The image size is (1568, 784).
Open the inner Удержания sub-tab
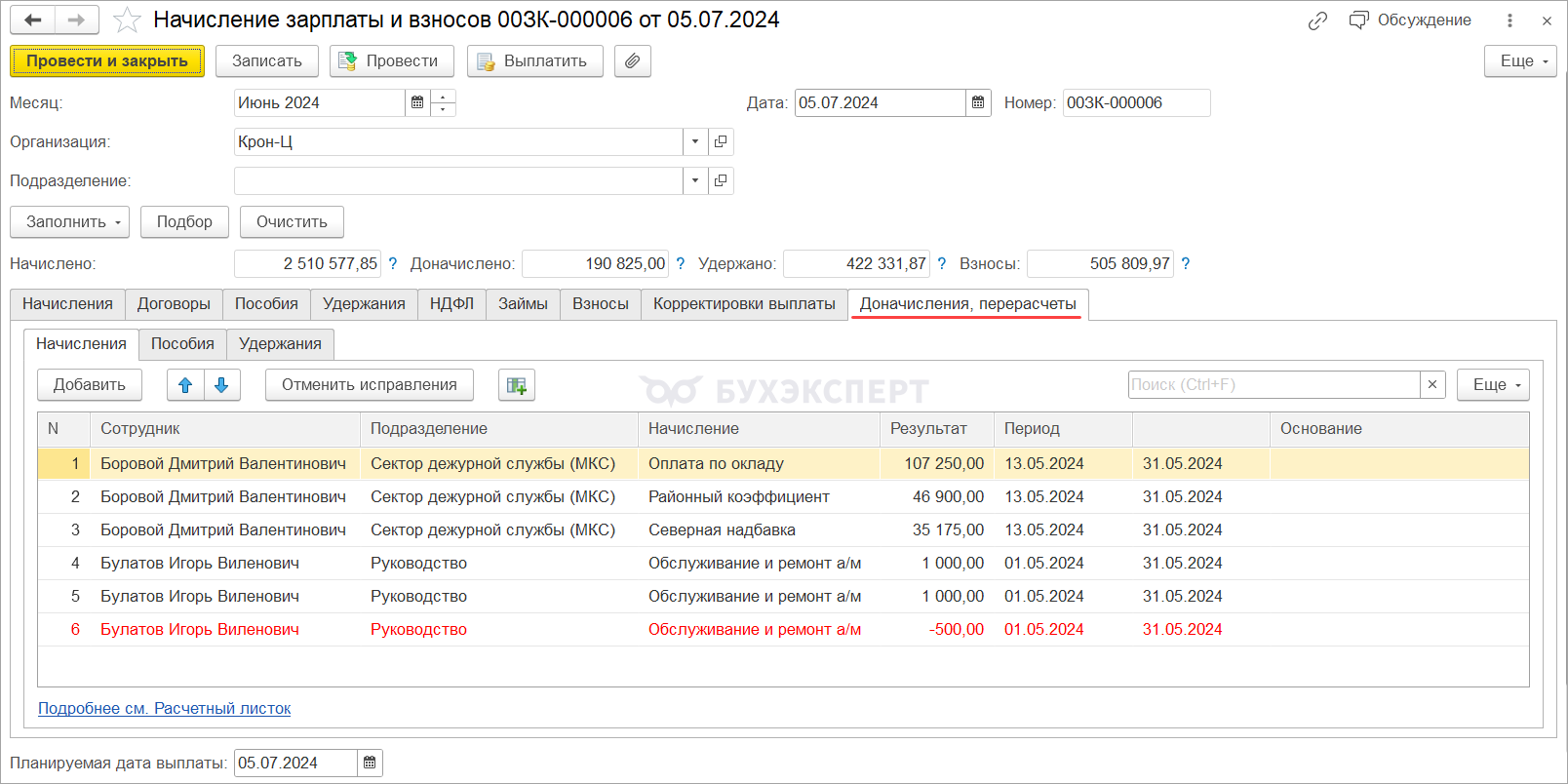coord(280,343)
